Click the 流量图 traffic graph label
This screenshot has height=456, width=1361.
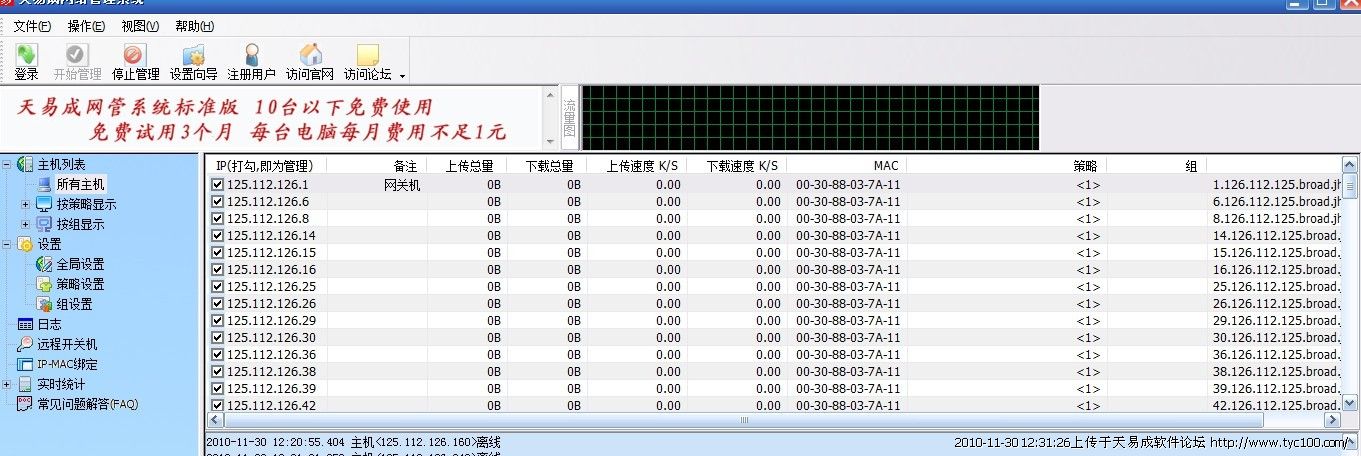tap(570, 117)
